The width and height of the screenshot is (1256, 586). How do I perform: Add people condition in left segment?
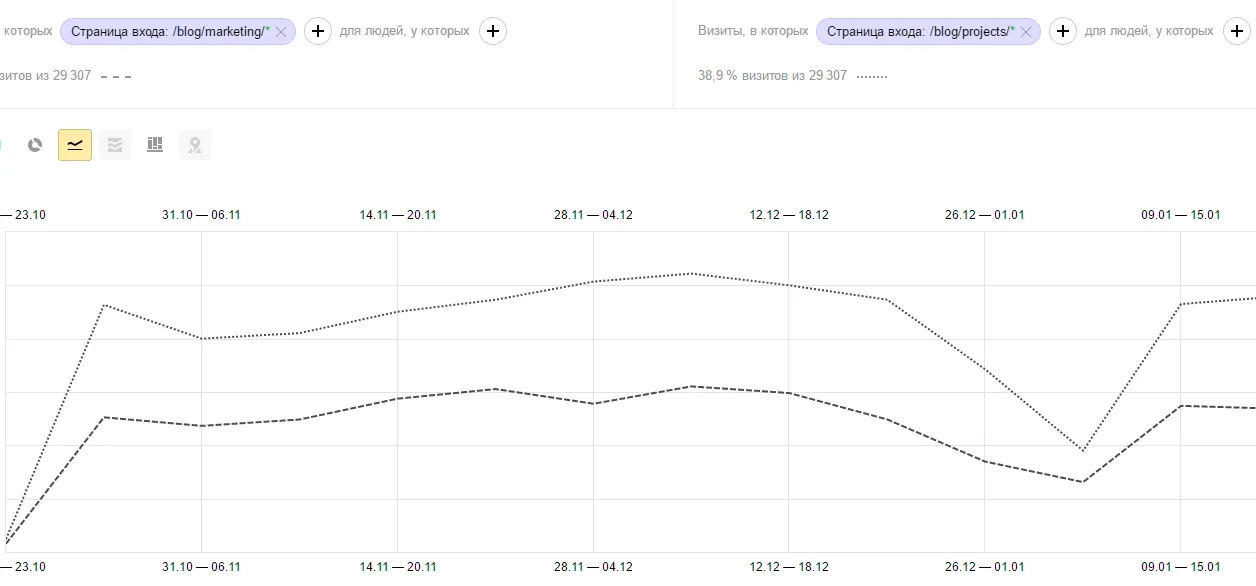point(492,31)
